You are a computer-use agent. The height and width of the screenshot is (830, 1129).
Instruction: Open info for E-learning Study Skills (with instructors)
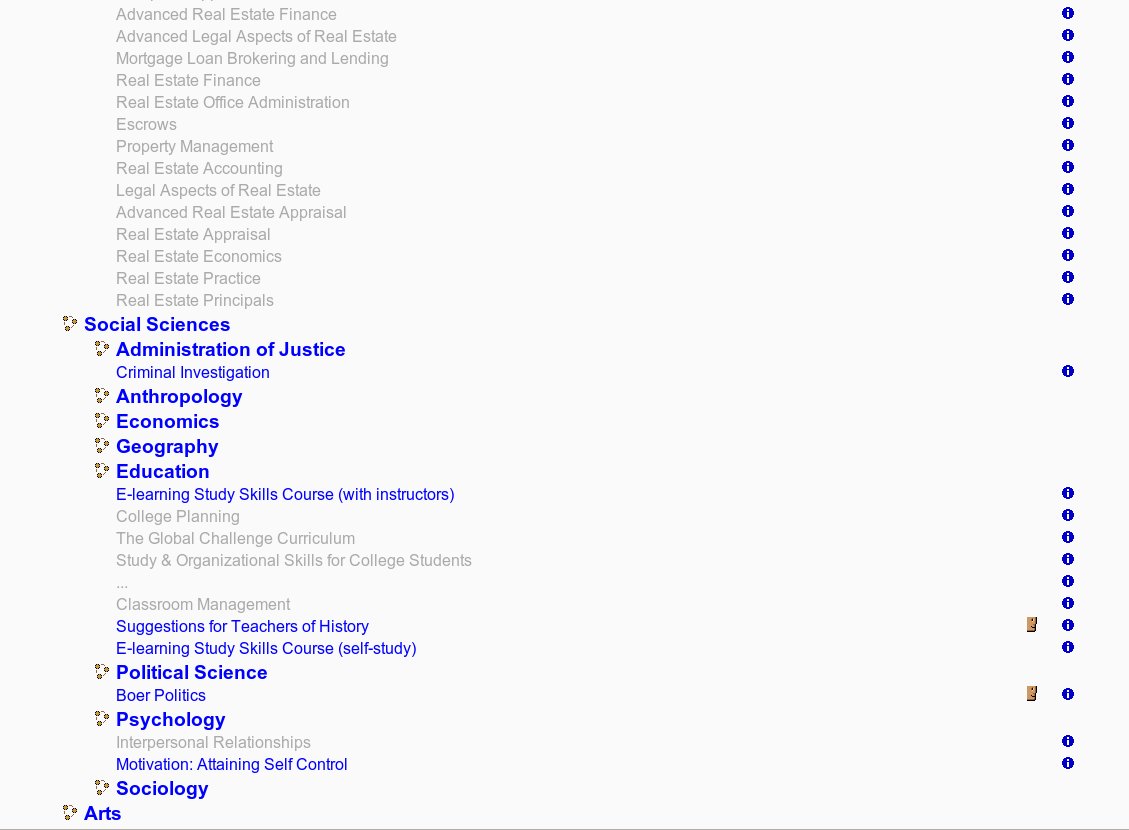click(x=1068, y=493)
